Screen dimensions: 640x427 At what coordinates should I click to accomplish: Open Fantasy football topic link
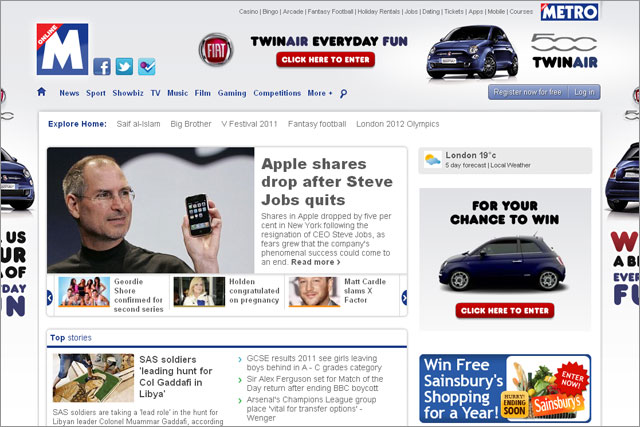(x=317, y=124)
